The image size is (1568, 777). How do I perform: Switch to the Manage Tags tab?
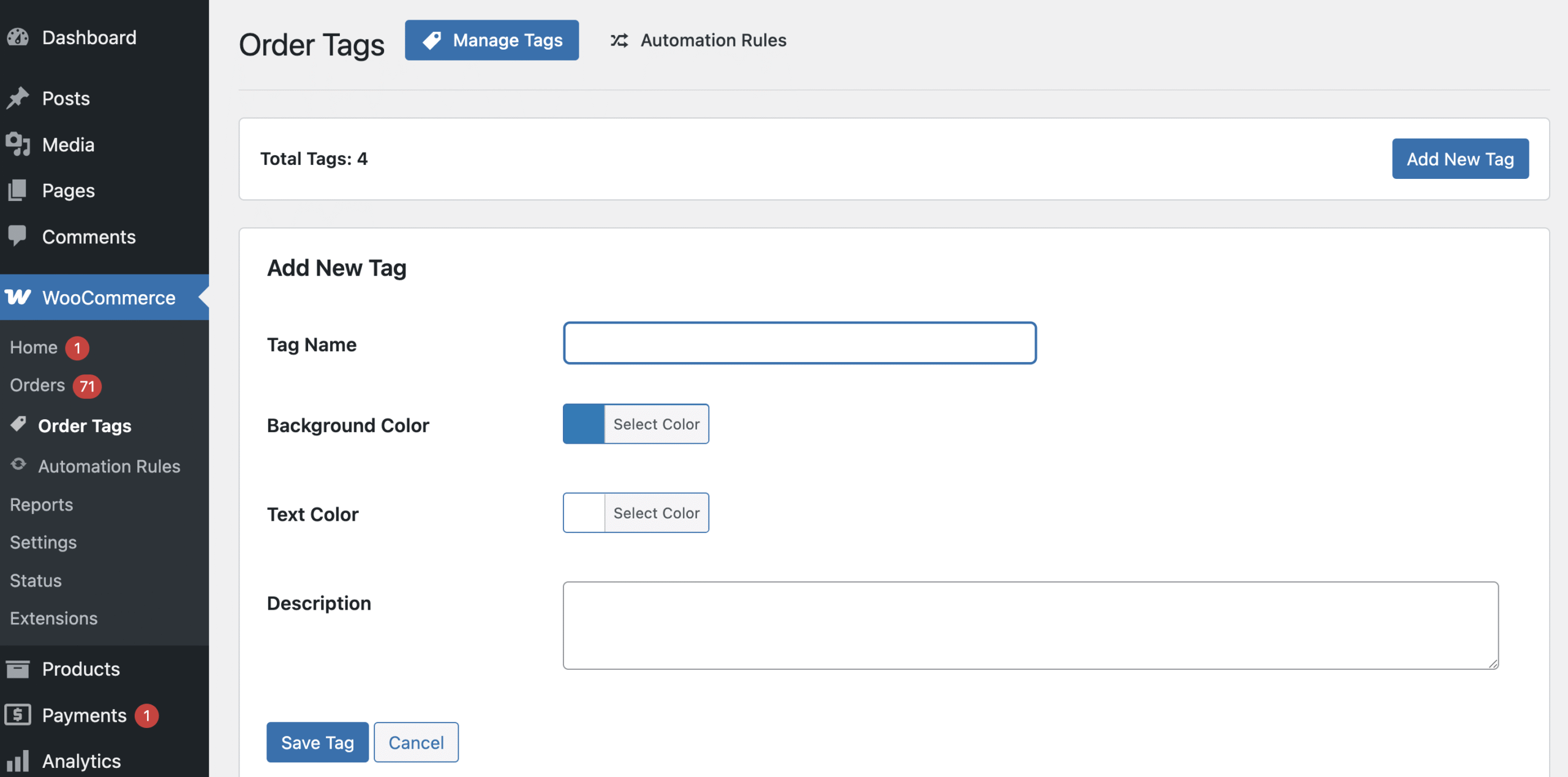click(x=491, y=40)
